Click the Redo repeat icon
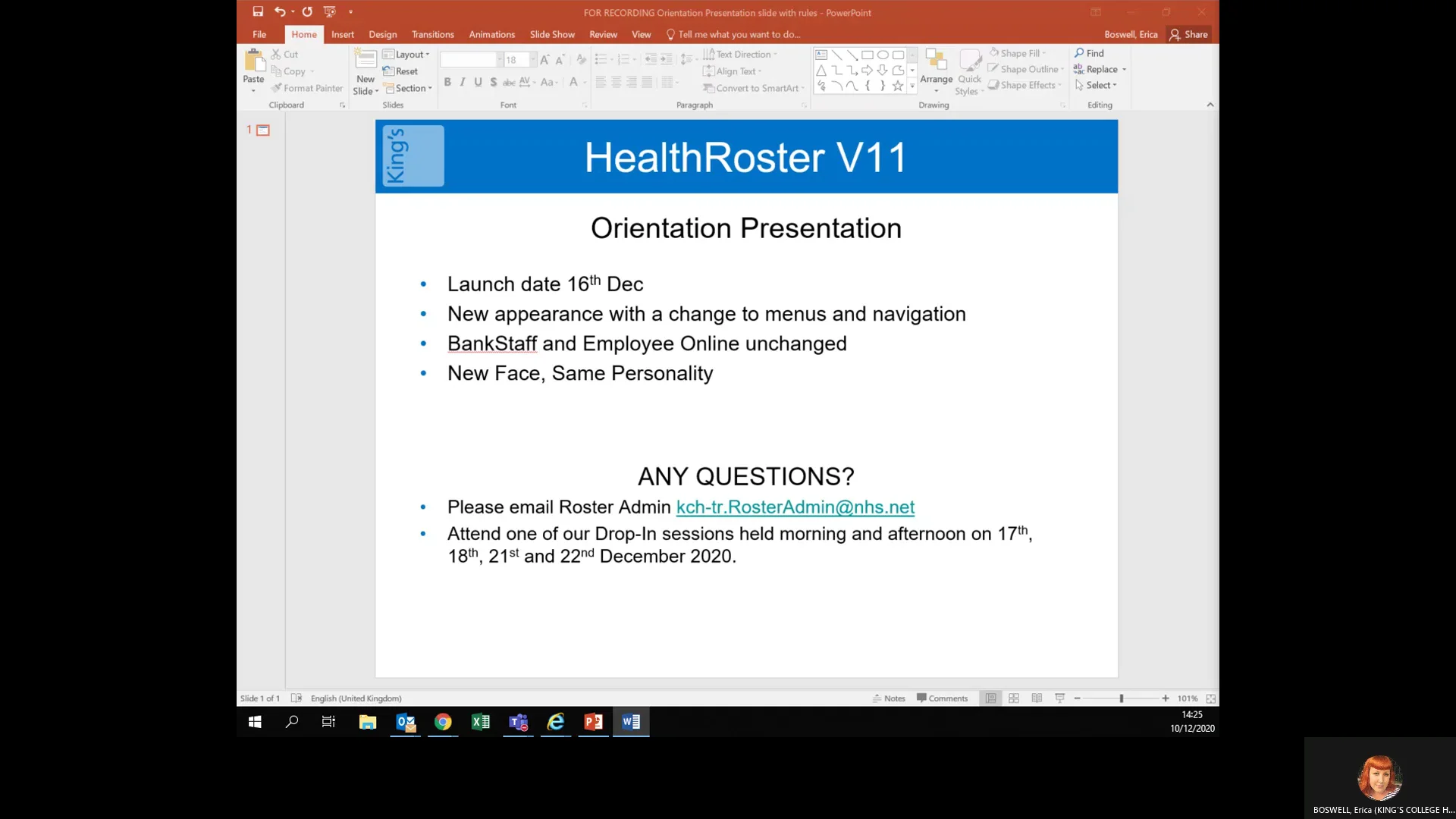This screenshot has width=1456, height=819. pyautogui.click(x=307, y=11)
